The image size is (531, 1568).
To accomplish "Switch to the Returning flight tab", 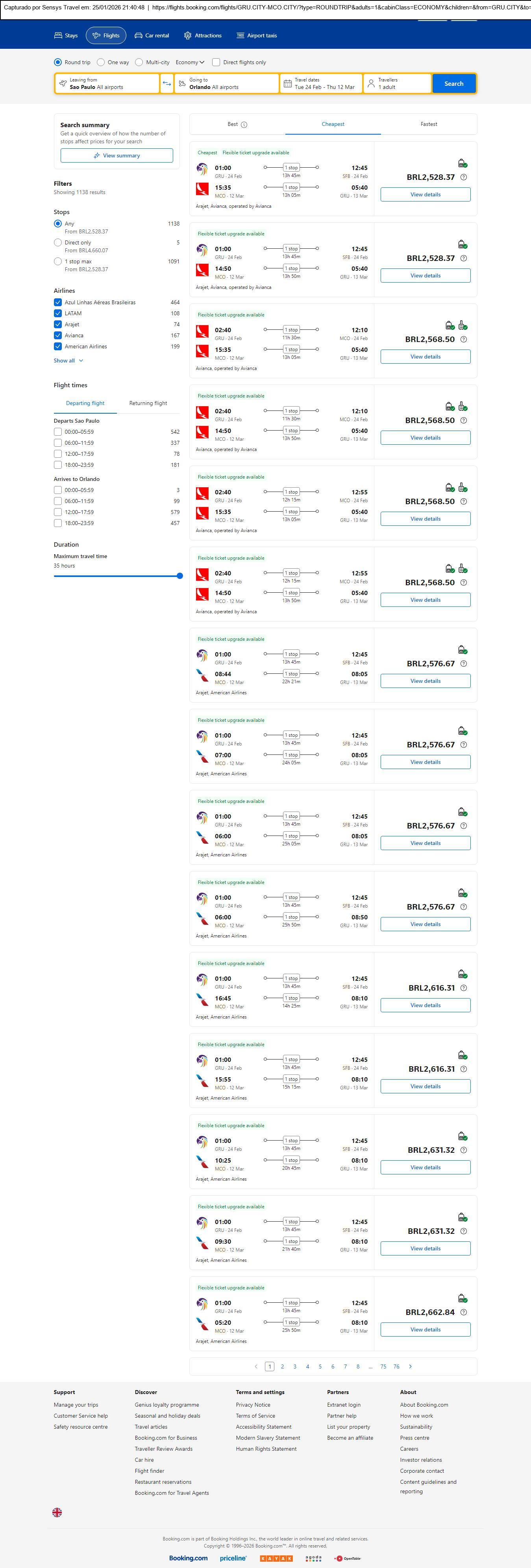I will click(x=148, y=403).
